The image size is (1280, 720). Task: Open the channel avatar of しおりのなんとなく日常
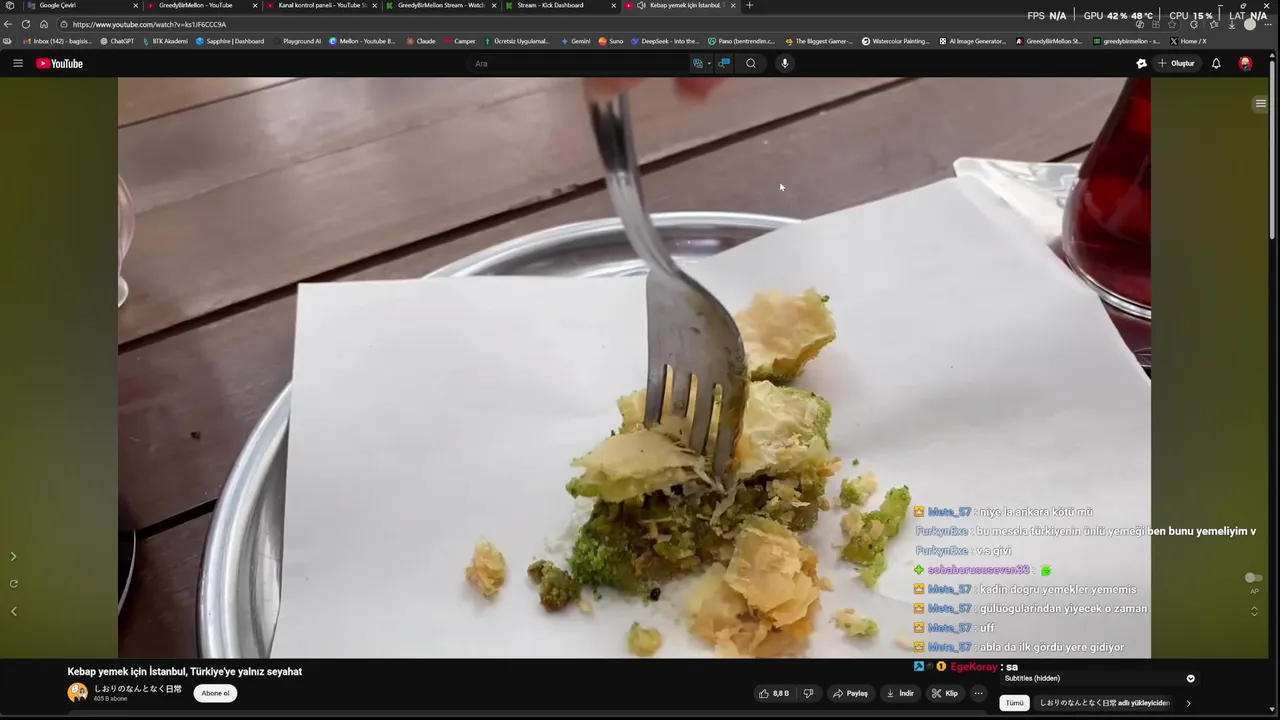[x=78, y=692]
